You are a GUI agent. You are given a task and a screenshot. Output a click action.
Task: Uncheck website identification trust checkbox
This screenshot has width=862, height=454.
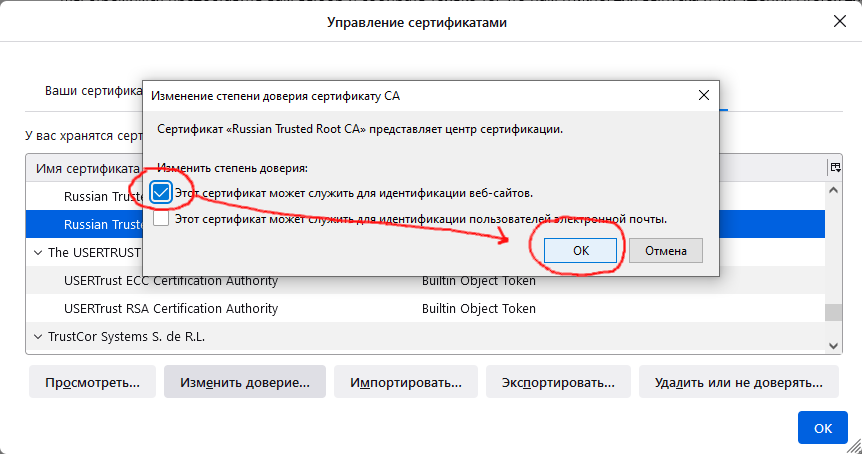tap(161, 193)
